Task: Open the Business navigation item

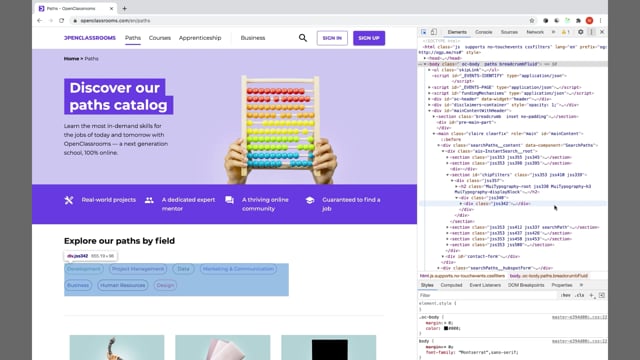Action: [253, 38]
